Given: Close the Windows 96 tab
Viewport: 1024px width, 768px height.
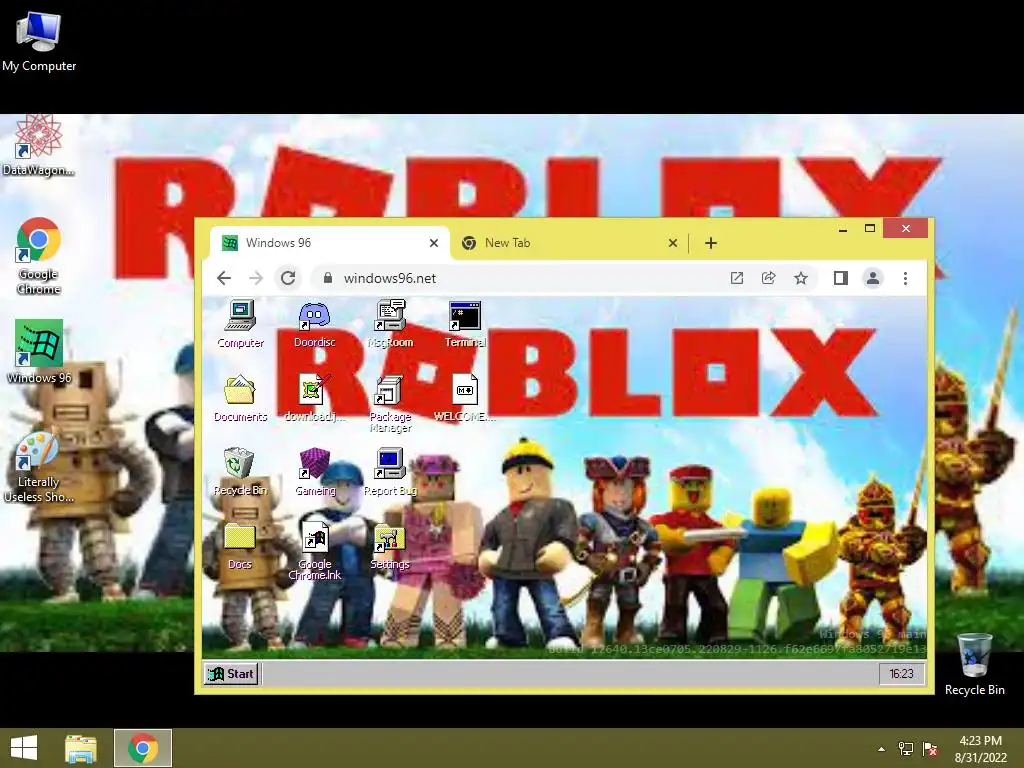Looking at the screenshot, I should point(434,243).
